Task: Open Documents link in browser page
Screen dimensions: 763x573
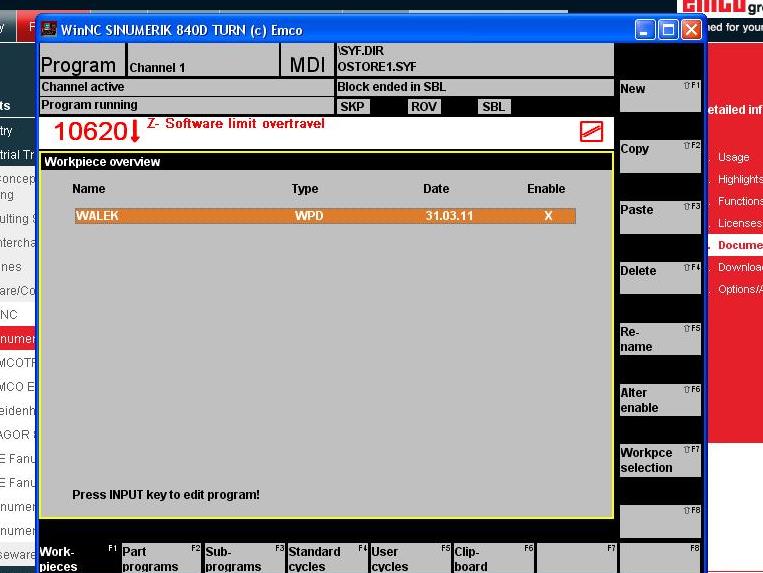Action: [x=740, y=245]
